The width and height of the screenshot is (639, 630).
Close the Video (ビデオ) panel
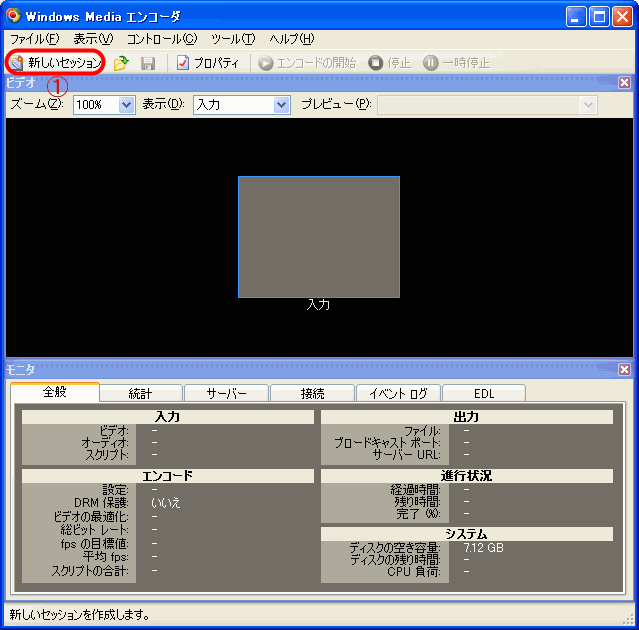click(x=624, y=83)
